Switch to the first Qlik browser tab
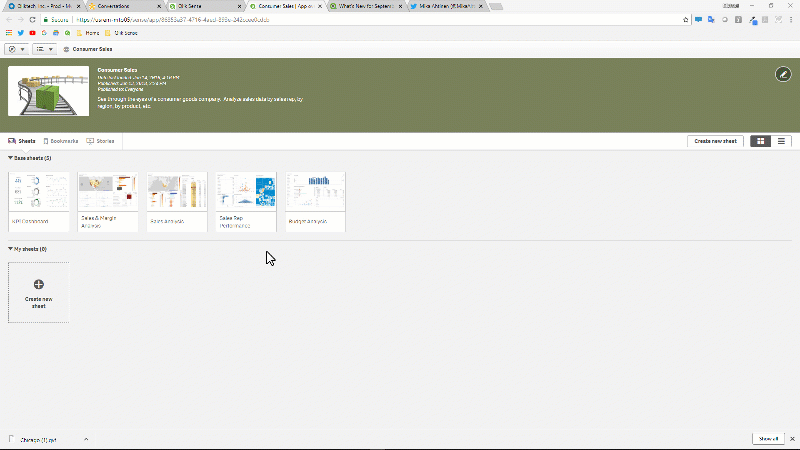This screenshot has height=450, width=800. [x=42, y=6]
